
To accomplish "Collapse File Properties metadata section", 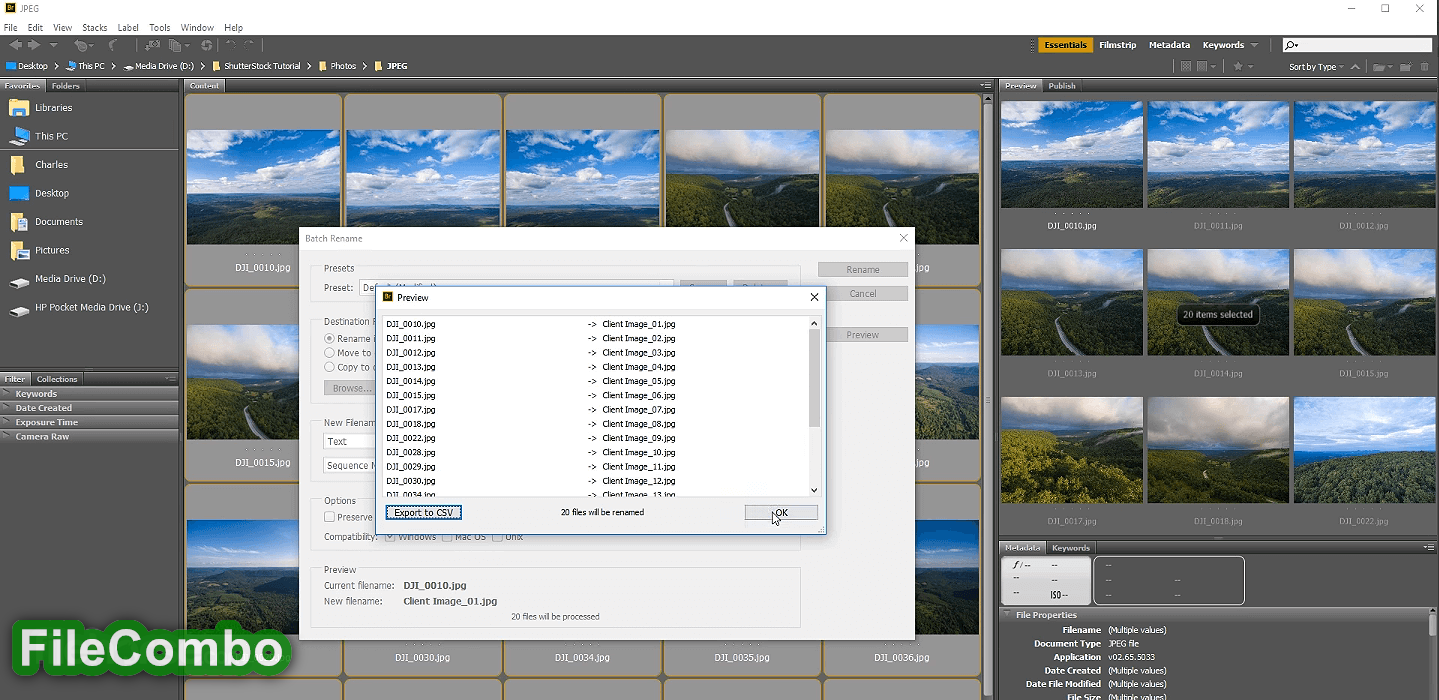I will 1008,615.
